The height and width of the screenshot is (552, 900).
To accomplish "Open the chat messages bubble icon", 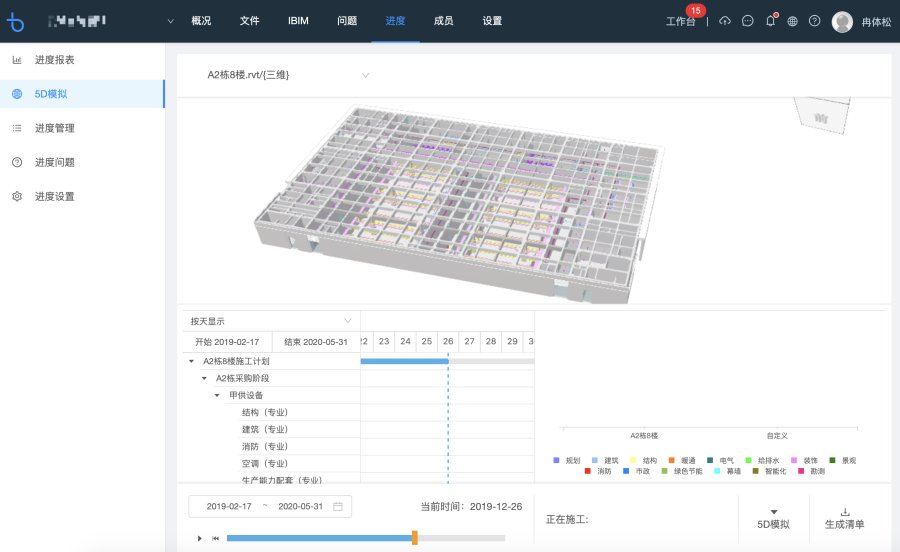I will (747, 21).
